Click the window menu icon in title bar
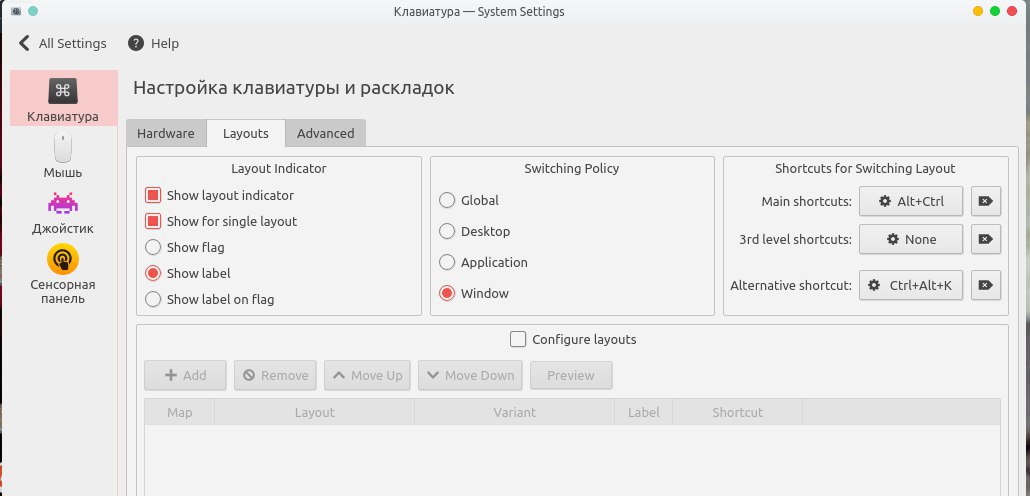 coord(16,11)
